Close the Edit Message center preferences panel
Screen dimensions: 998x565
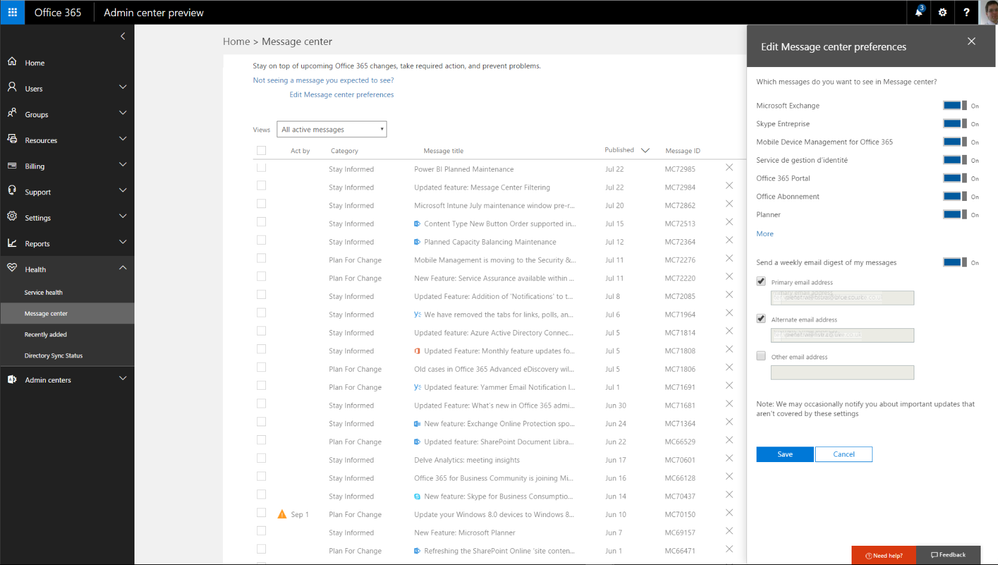[x=971, y=42]
